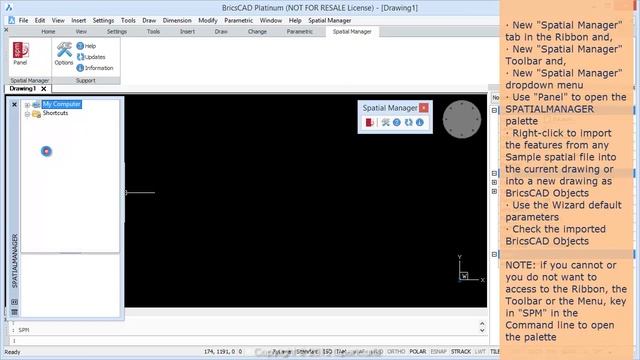Click the gray Look From compass widget
Viewport: 640px width, 360px height.
pyautogui.click(x=462, y=119)
